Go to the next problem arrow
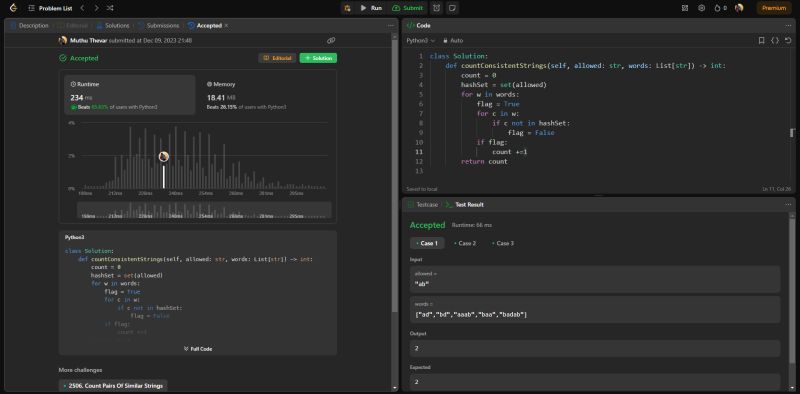The width and height of the screenshot is (800, 394). pyautogui.click(x=96, y=8)
